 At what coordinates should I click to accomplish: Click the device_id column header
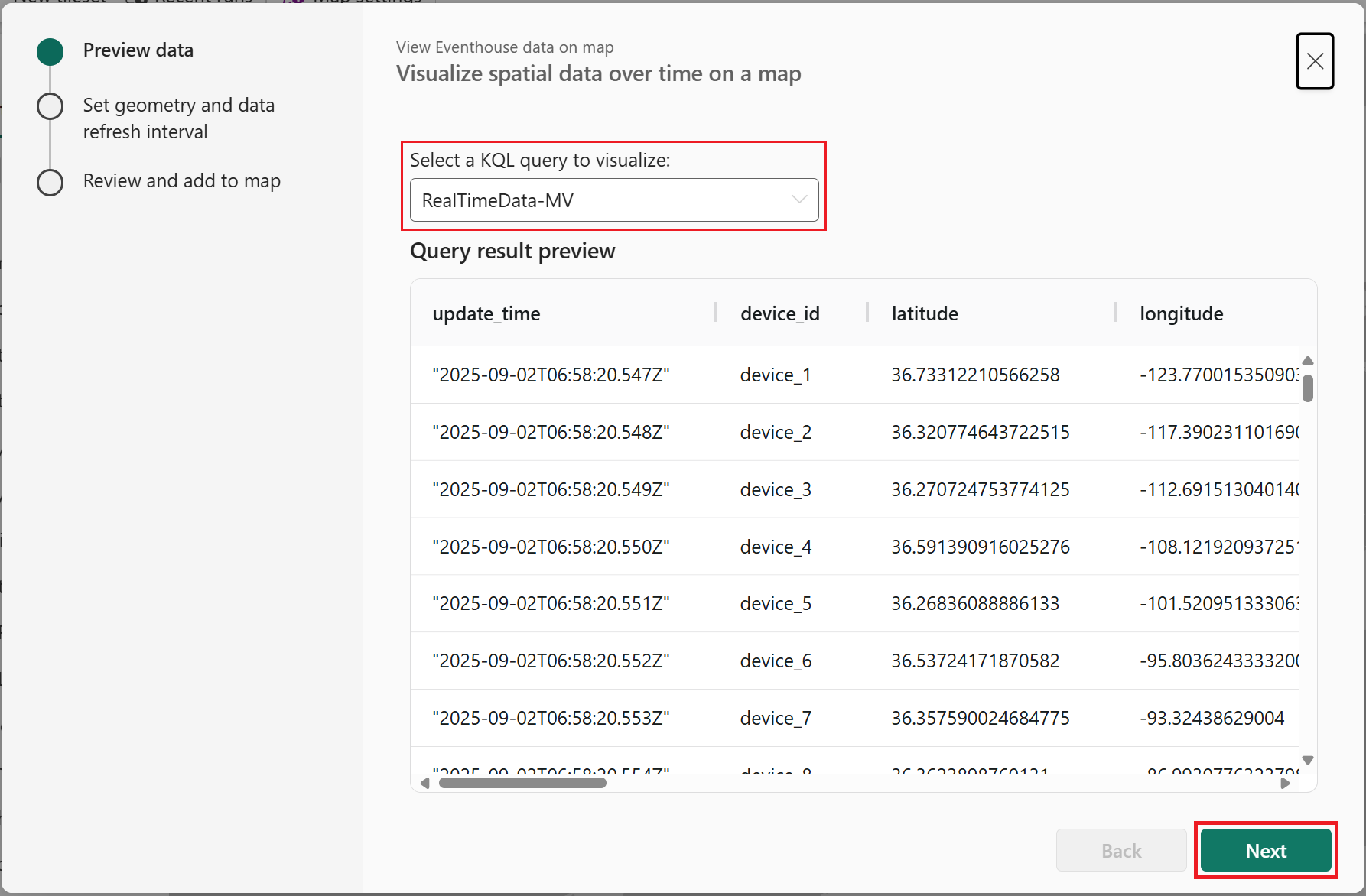pos(779,313)
